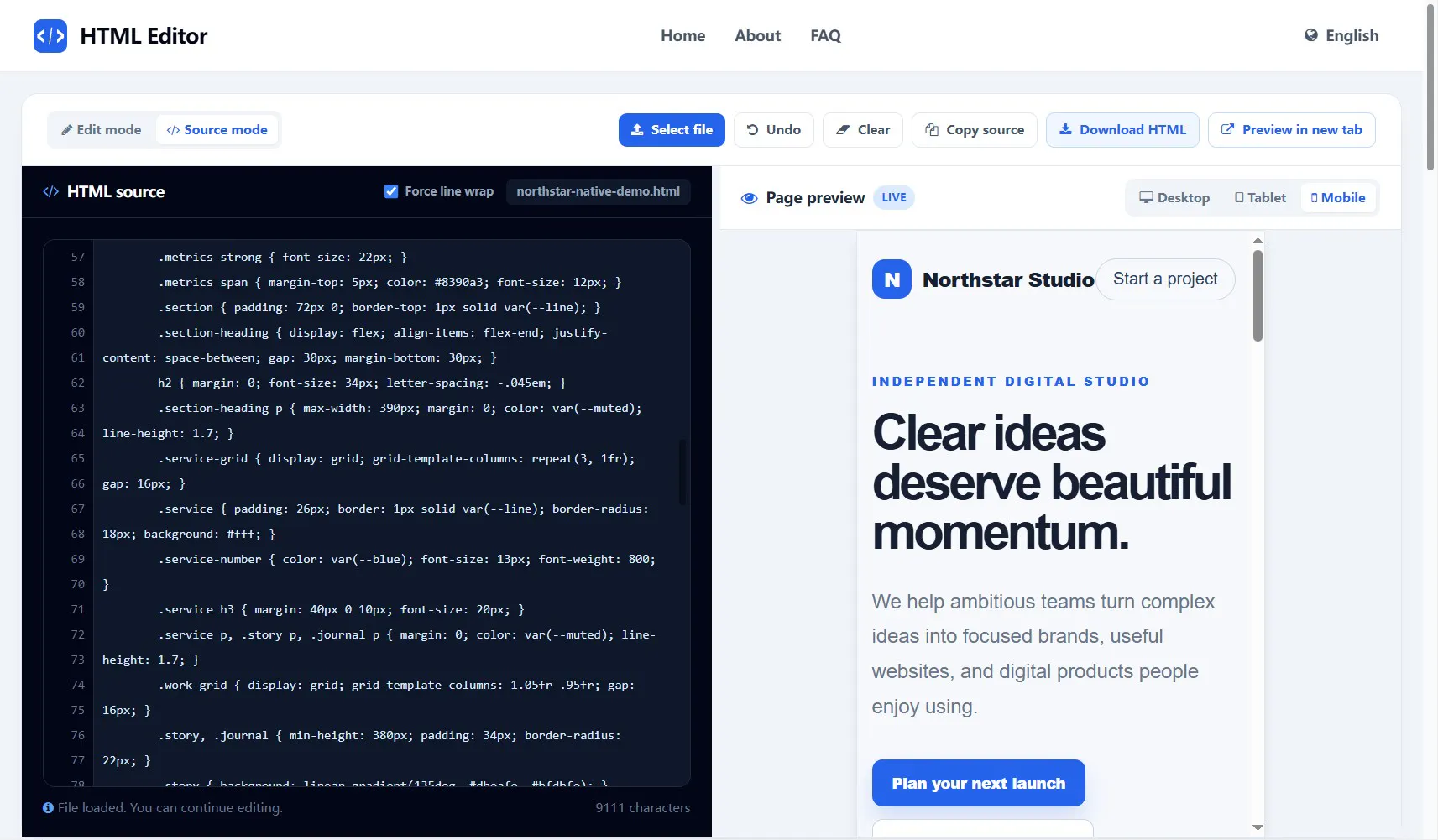This screenshot has height=840, width=1438.
Task: Select the Desktop preview size
Action: click(1174, 198)
